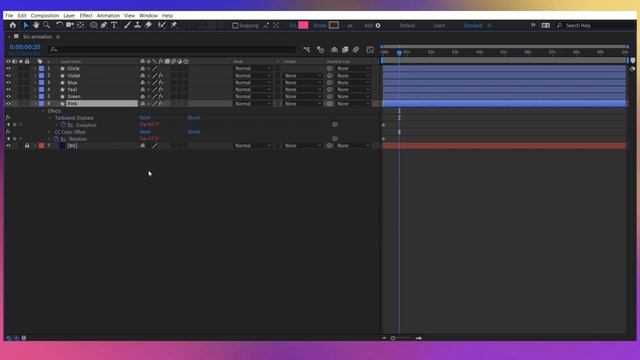Hide the Green layer with its eye icon
This screenshot has width=640, height=360.
(x=8, y=96)
